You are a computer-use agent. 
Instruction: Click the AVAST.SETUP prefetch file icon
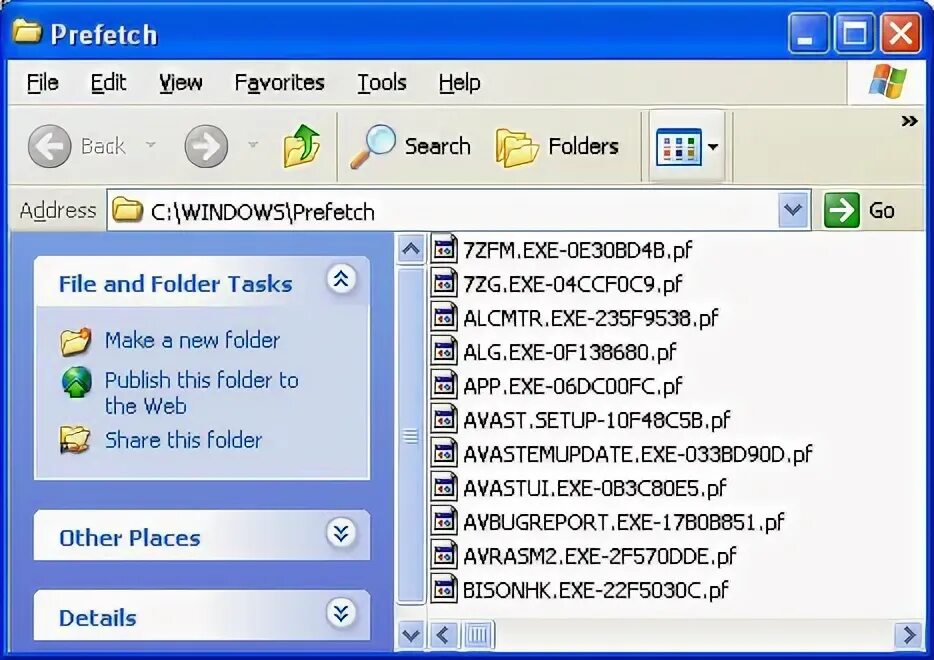444,419
